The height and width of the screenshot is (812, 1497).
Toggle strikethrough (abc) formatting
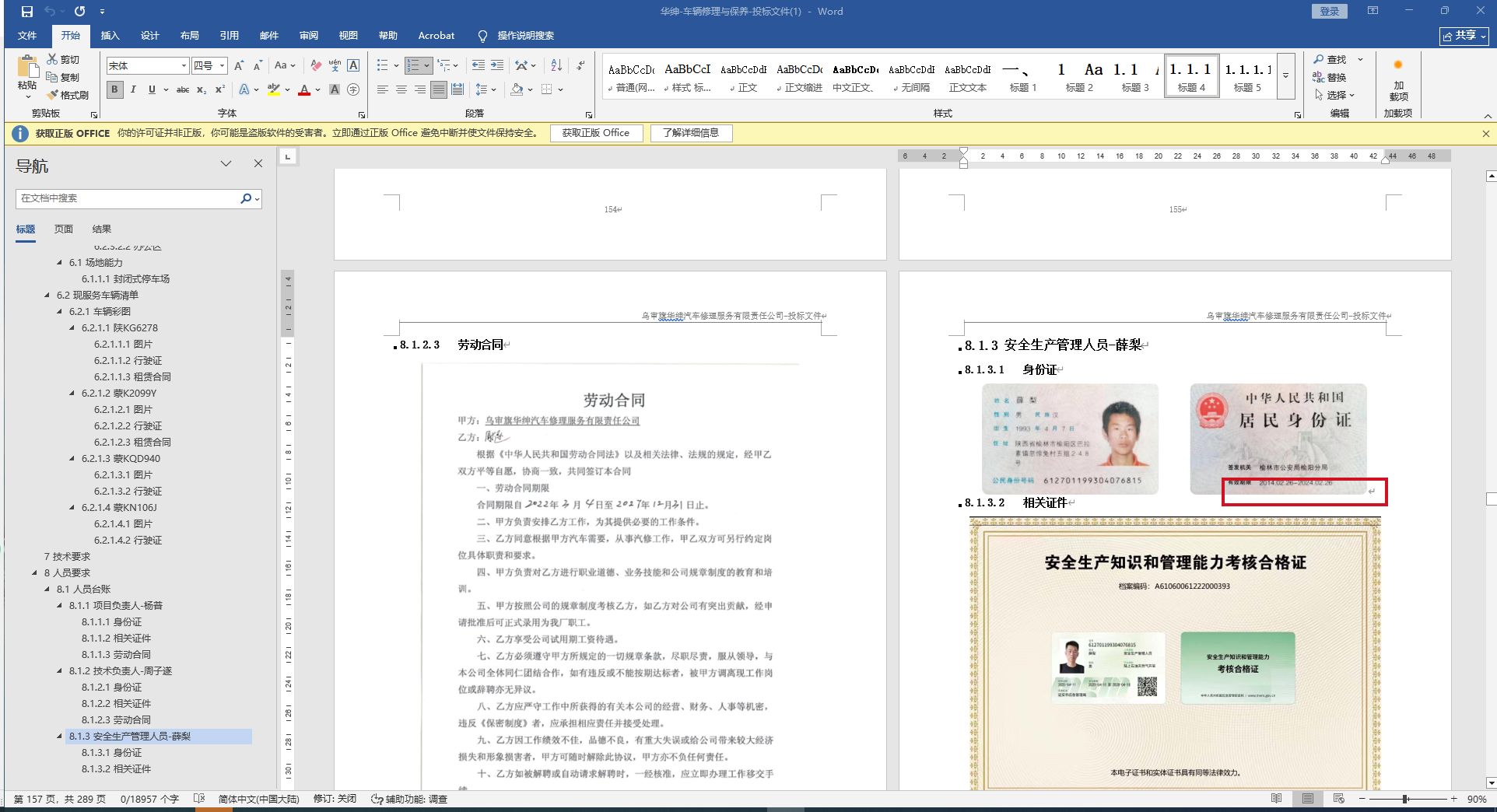183,90
